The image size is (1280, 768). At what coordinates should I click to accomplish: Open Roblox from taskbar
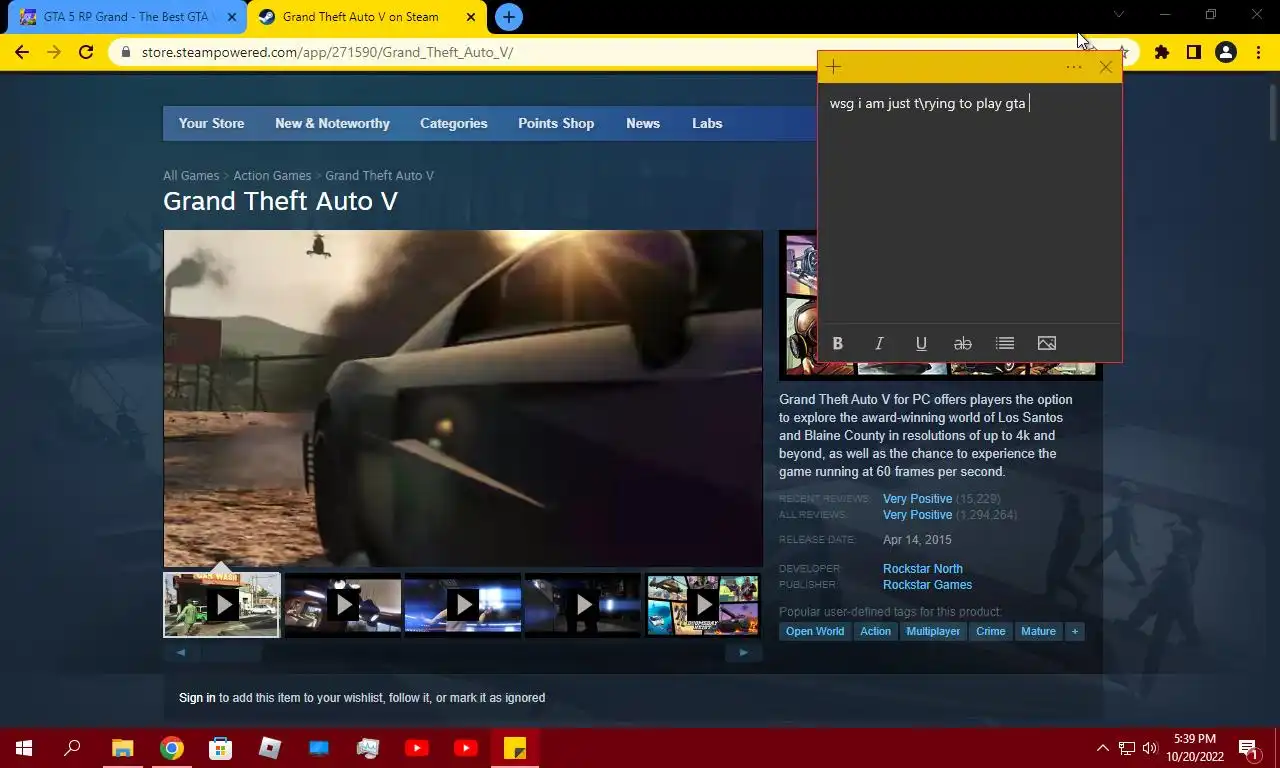(270, 748)
